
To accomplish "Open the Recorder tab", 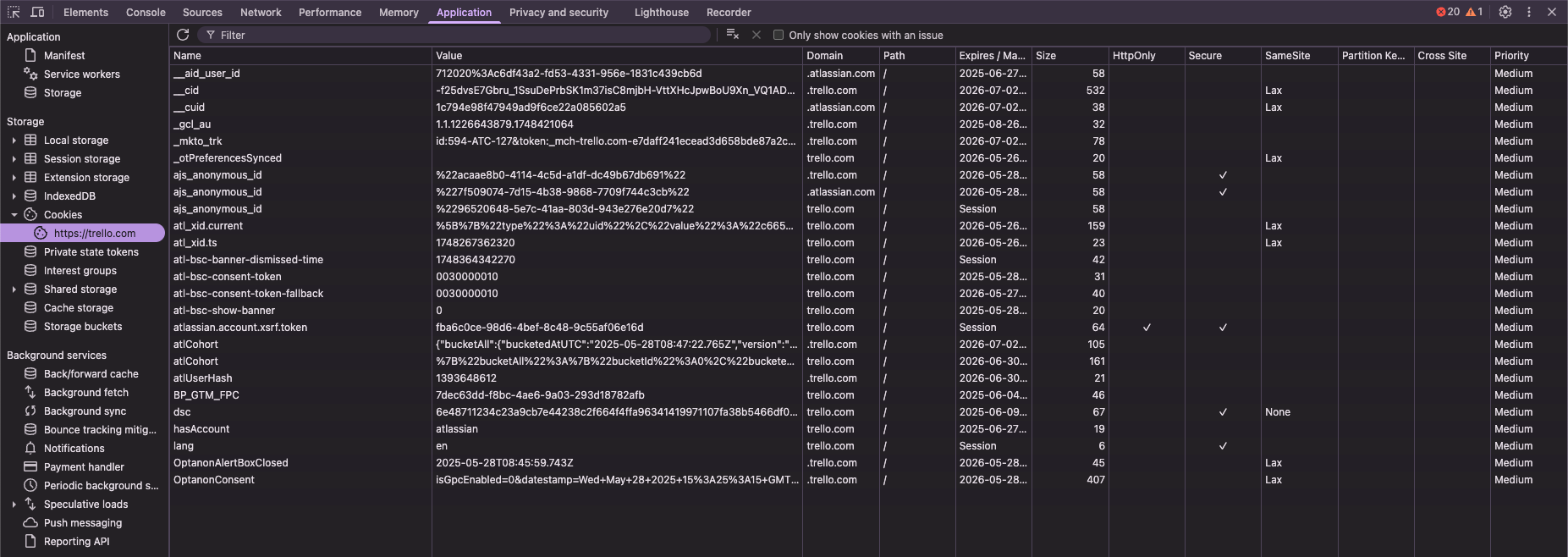I will [x=729, y=12].
